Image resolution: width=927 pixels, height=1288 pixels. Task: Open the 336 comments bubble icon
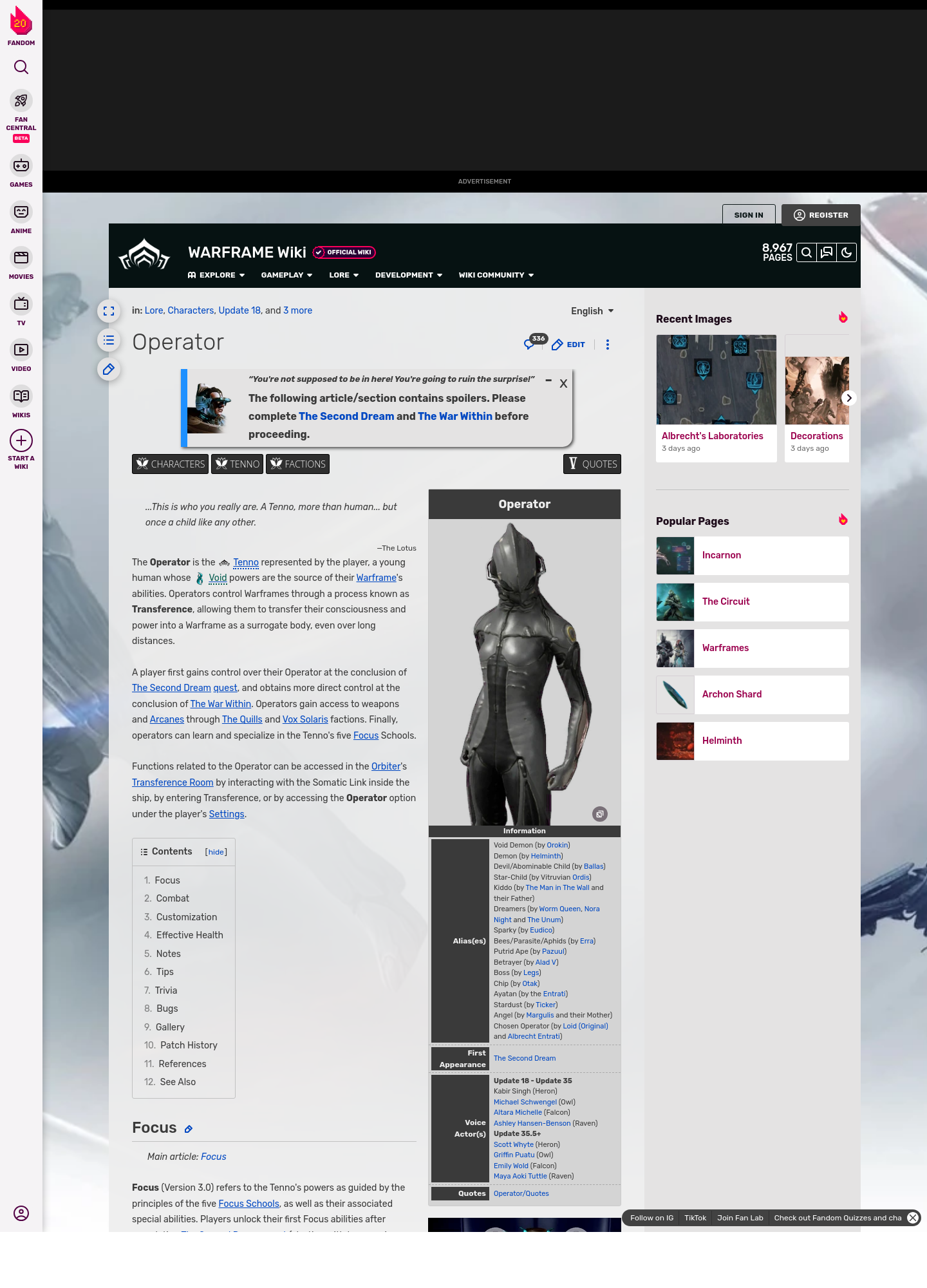point(535,342)
